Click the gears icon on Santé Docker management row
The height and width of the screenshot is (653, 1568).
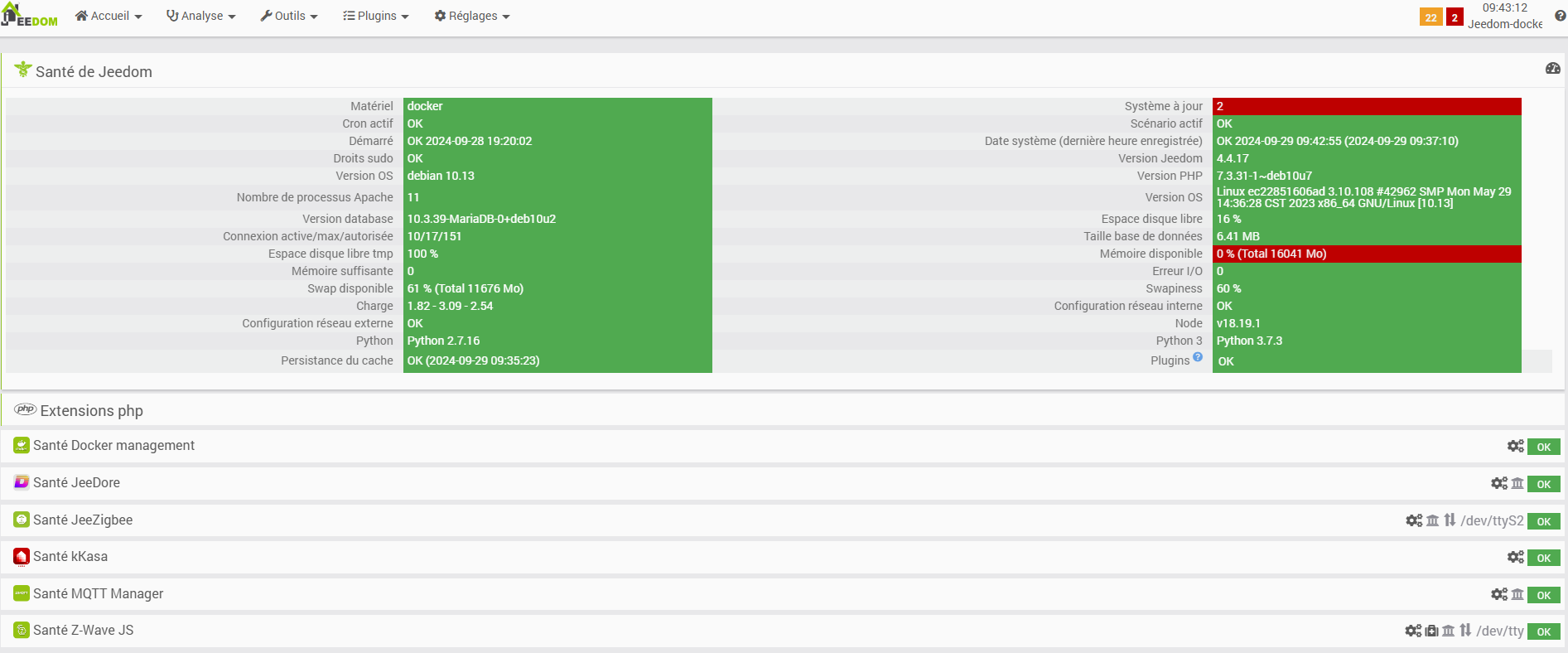1516,446
